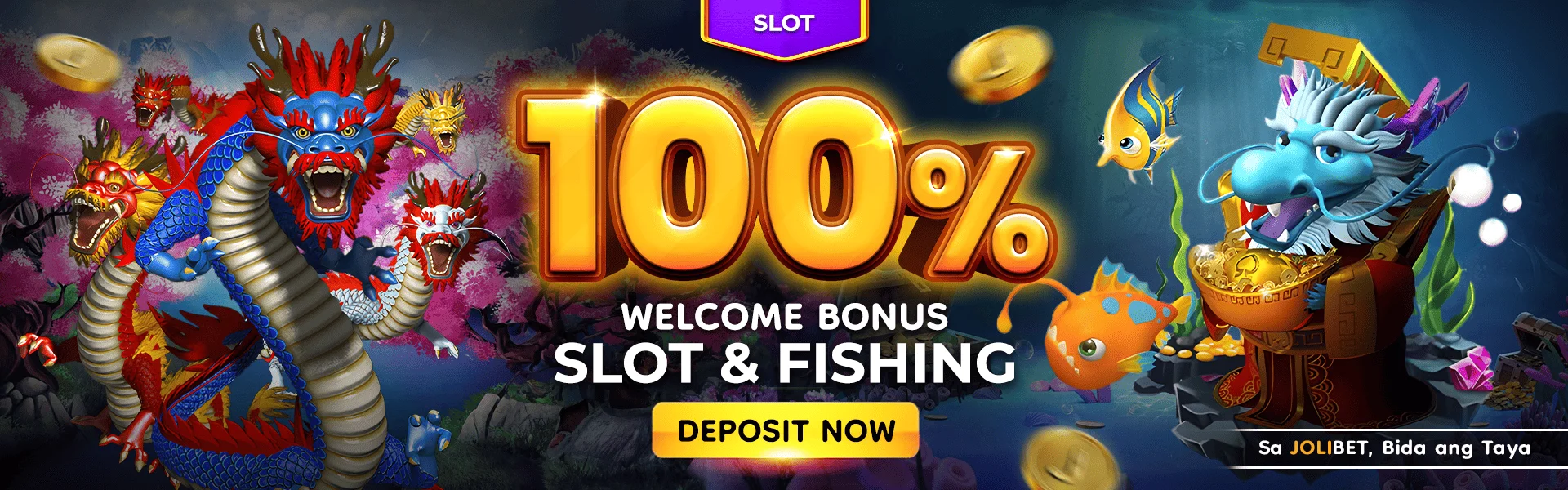
Task: Click the orange anglerfish with blue spots
Action: (x=1107, y=327)
